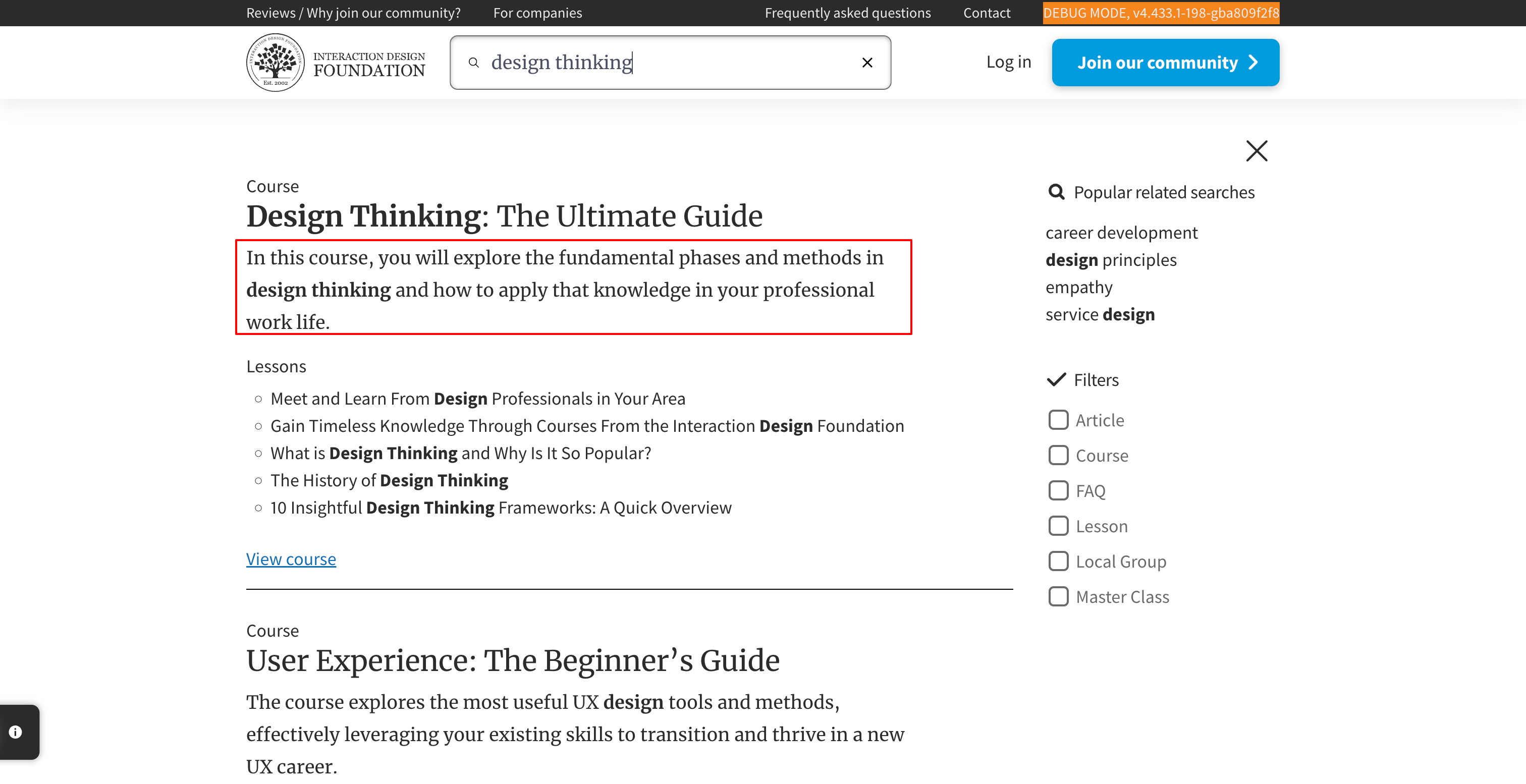
Task: Check the Course filter
Action: (1058, 456)
